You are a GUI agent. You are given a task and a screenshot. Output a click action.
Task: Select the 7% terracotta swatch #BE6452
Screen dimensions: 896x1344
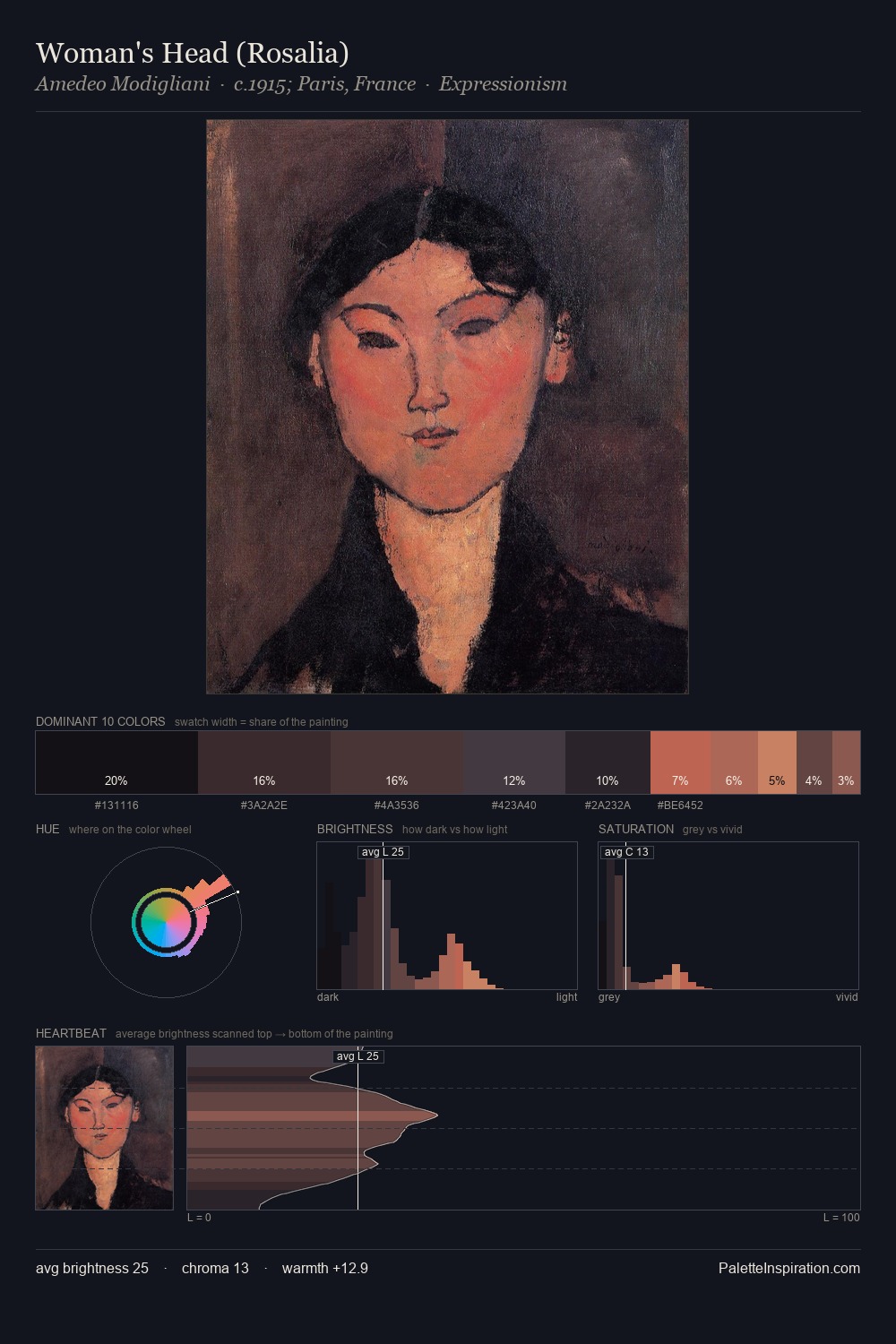[680, 762]
